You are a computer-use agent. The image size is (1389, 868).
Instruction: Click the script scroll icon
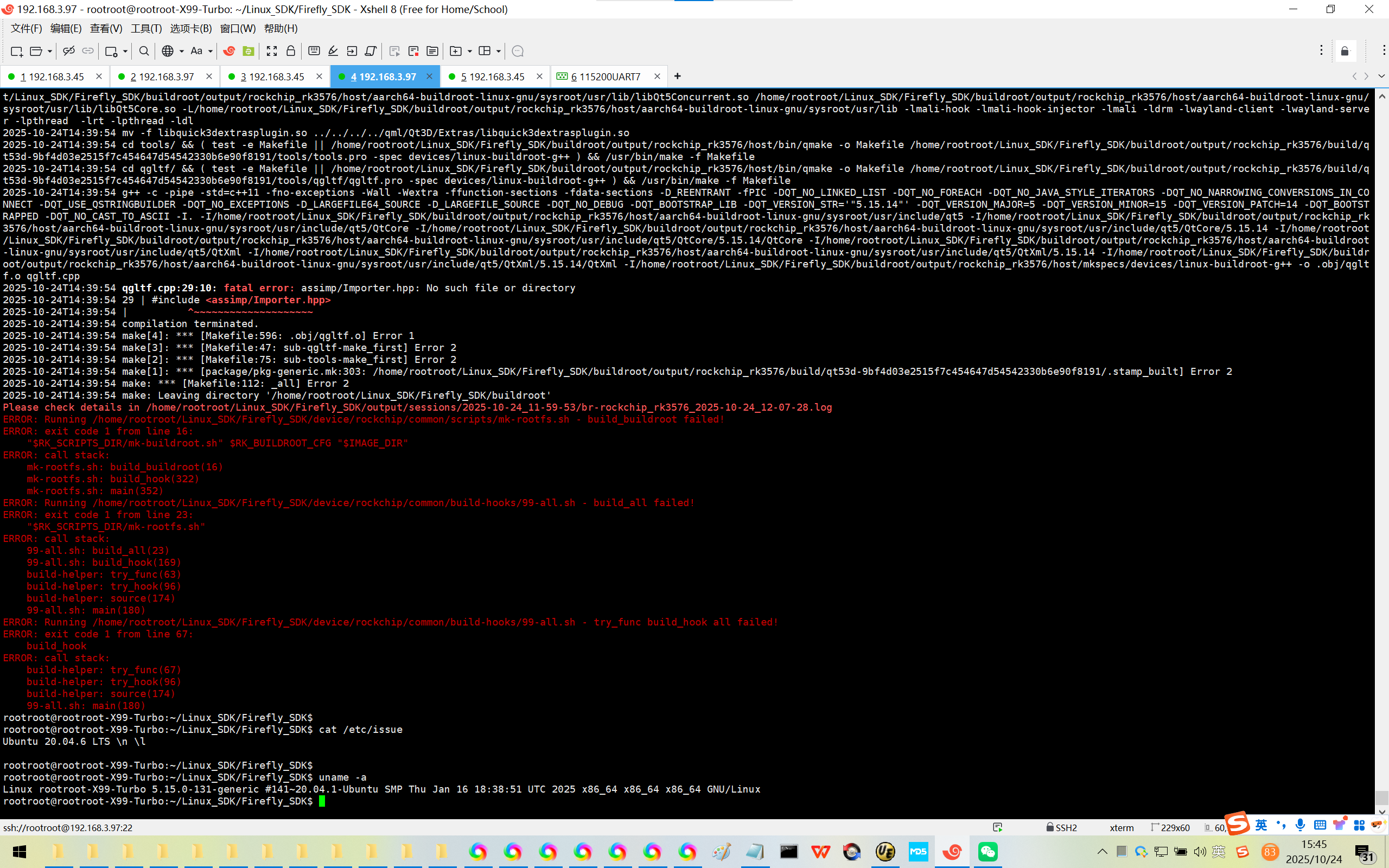[x=371, y=51]
